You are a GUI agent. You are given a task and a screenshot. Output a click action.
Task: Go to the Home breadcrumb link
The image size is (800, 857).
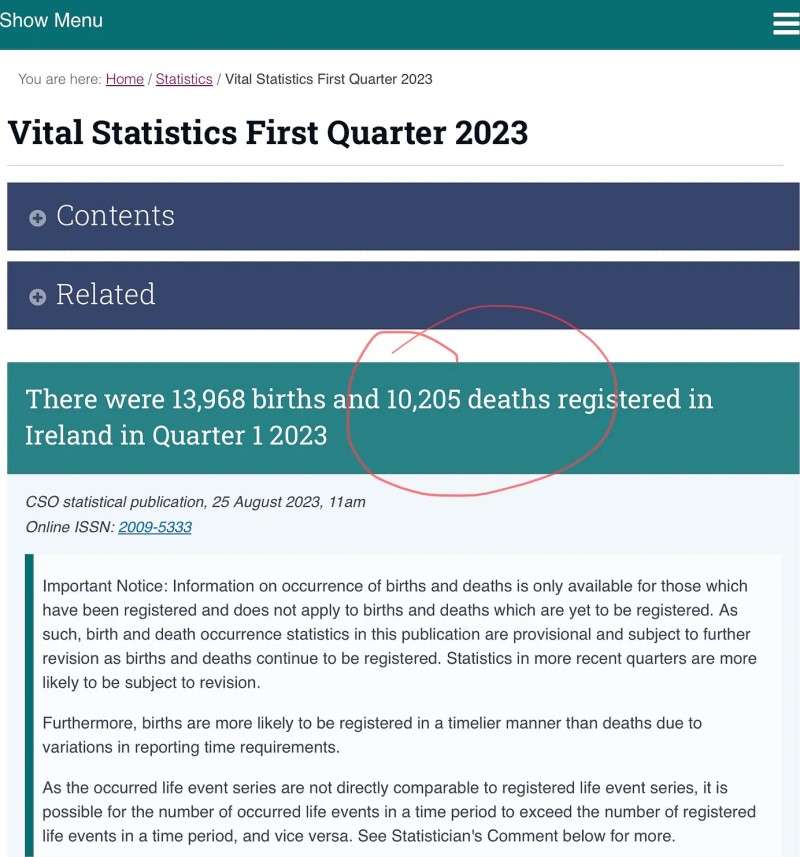tap(125, 79)
